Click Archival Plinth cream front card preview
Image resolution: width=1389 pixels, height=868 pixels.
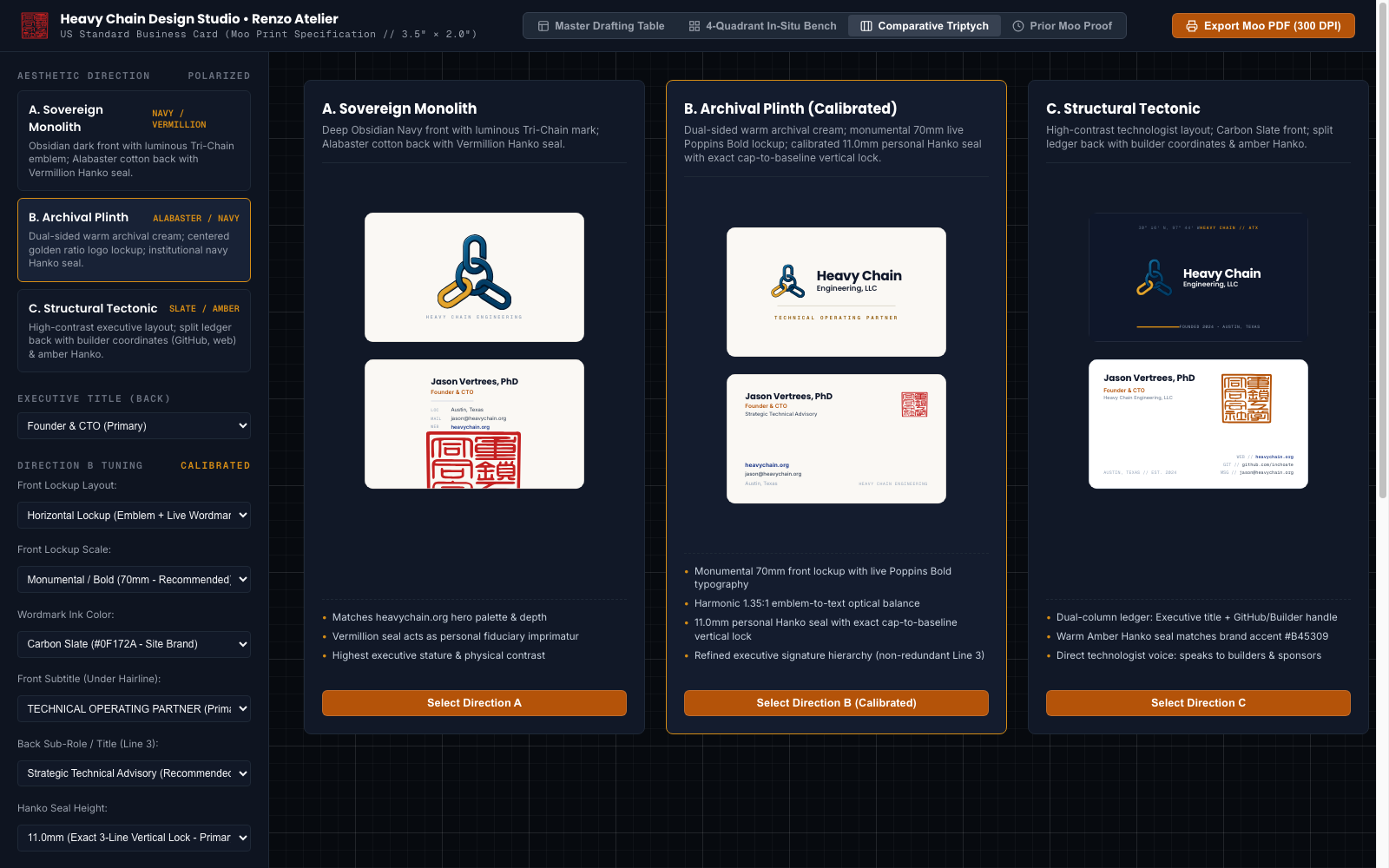pos(836,292)
